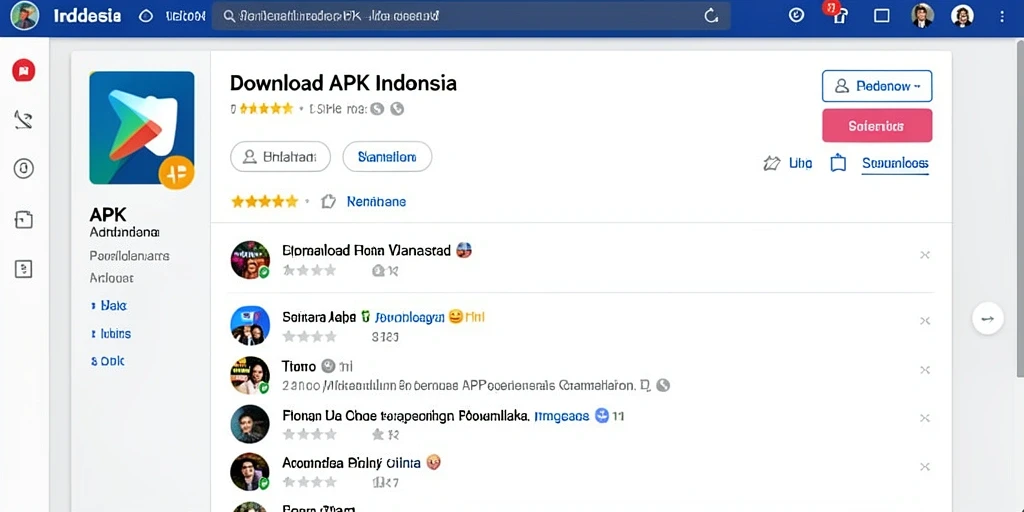The width and height of the screenshot is (1024, 512).
Task: Select the second left sidebar icon
Action: [24, 120]
